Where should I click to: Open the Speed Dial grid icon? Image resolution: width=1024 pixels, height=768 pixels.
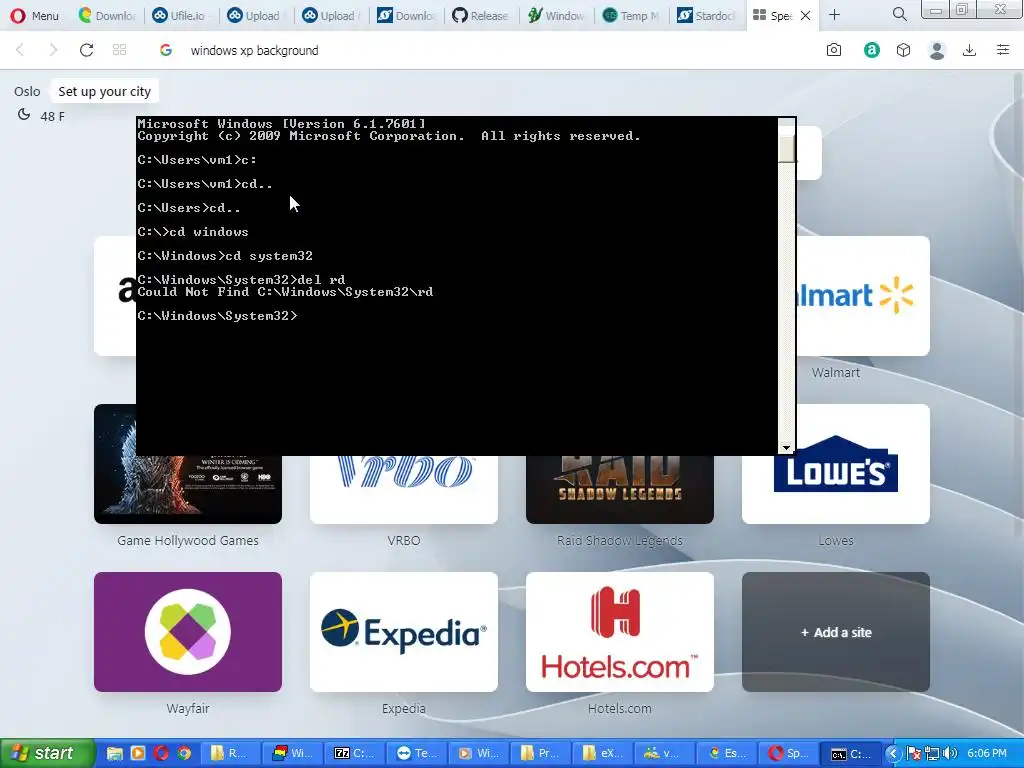(x=120, y=50)
